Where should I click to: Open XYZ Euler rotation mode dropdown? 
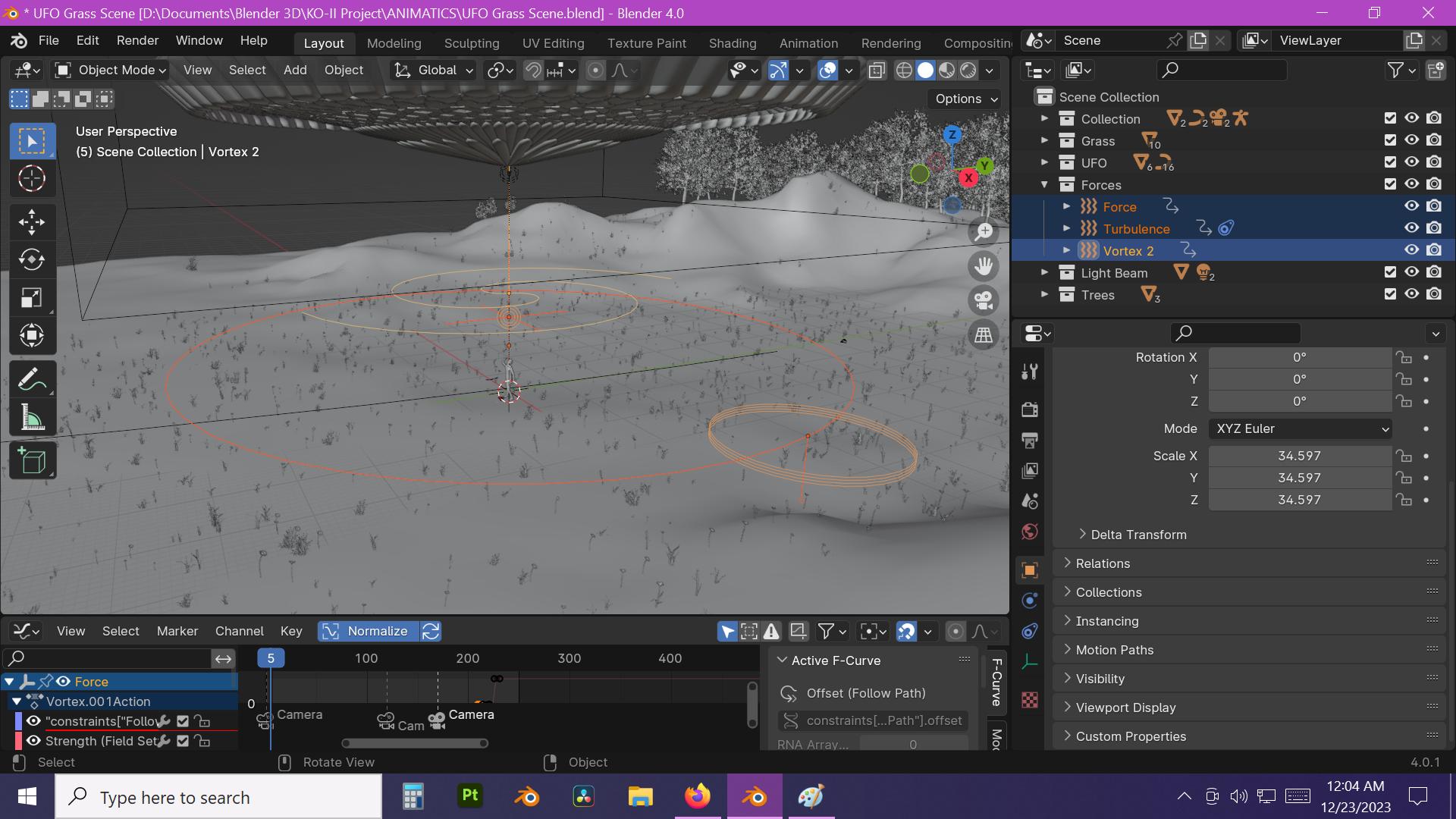[1300, 429]
